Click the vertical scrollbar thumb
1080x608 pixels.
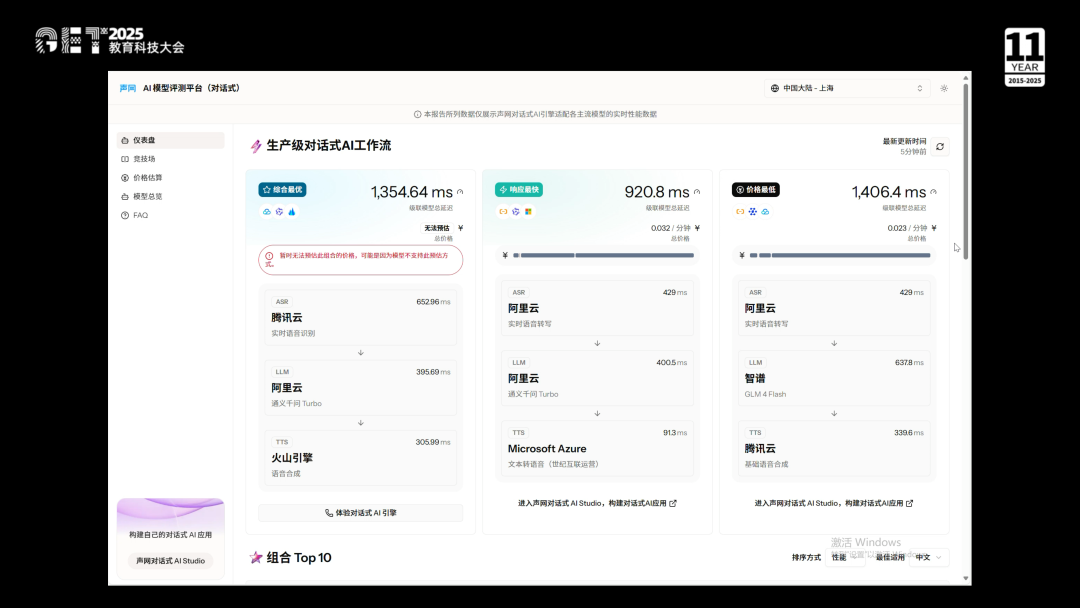tap(966, 171)
